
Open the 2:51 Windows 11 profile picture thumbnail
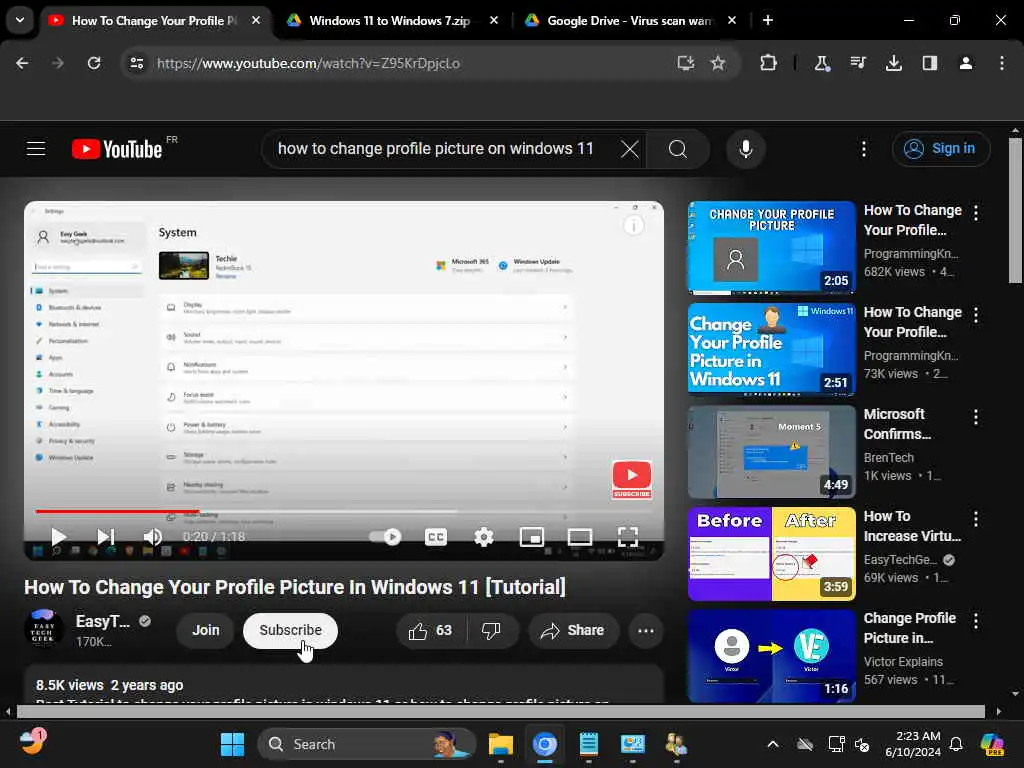(771, 349)
